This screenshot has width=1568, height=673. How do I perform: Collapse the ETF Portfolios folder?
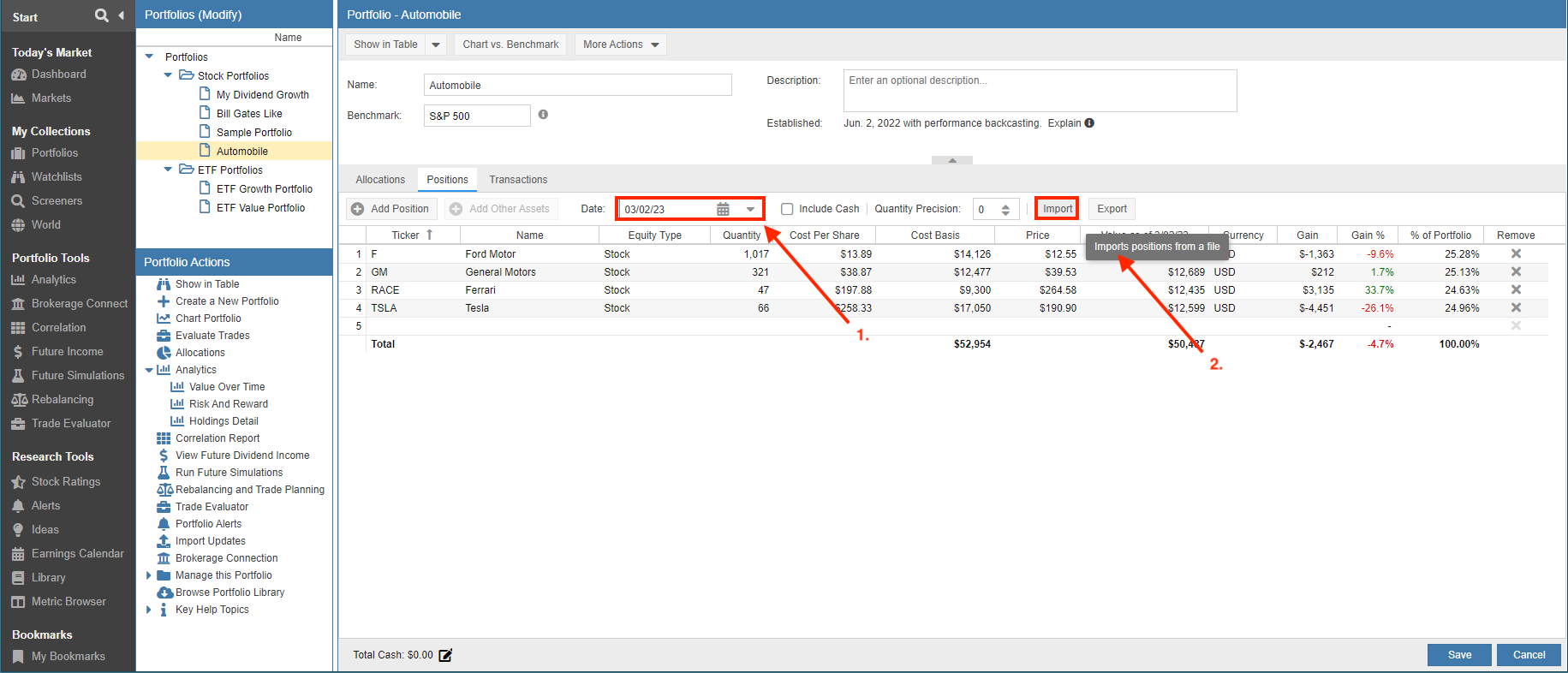click(x=168, y=170)
